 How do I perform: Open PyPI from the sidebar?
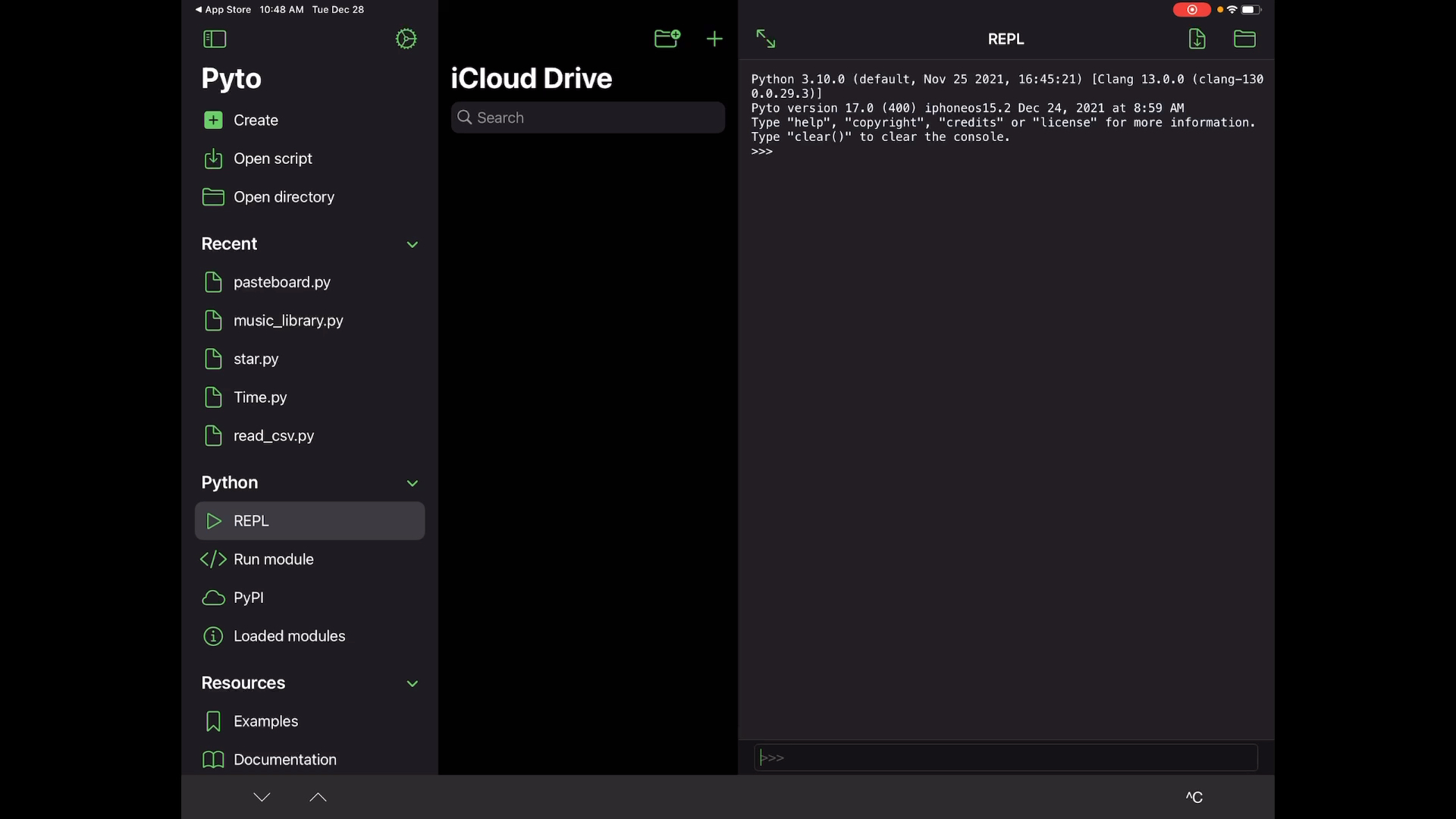pos(309,598)
